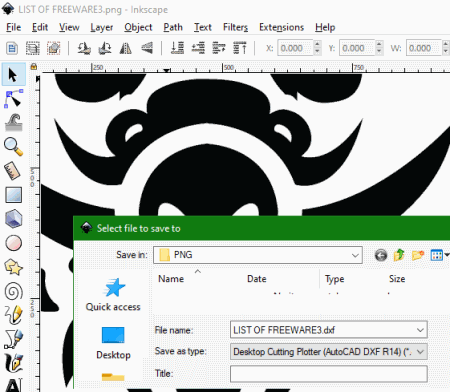Sort files by Size column header

[x=397, y=279]
